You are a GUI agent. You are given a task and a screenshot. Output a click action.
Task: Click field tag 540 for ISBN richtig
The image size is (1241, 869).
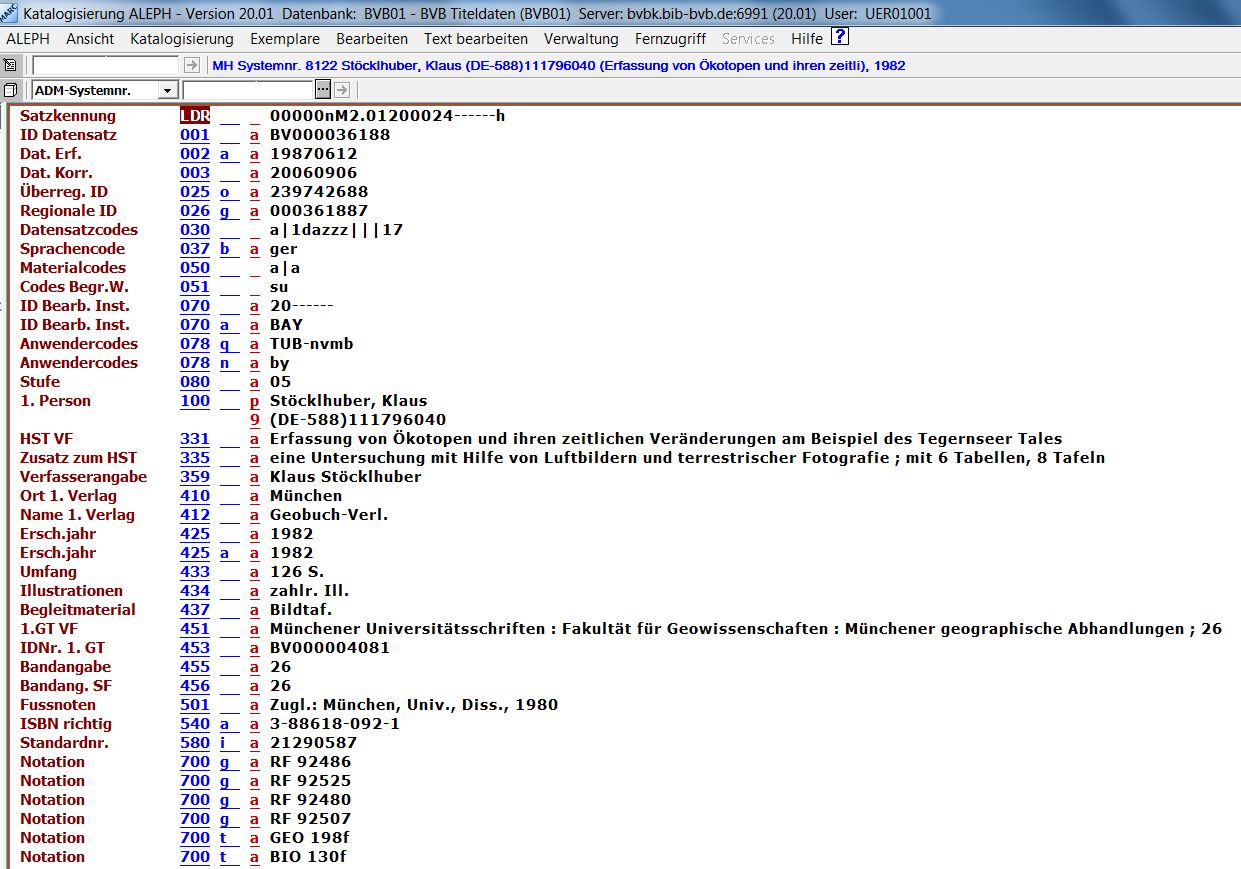[195, 724]
